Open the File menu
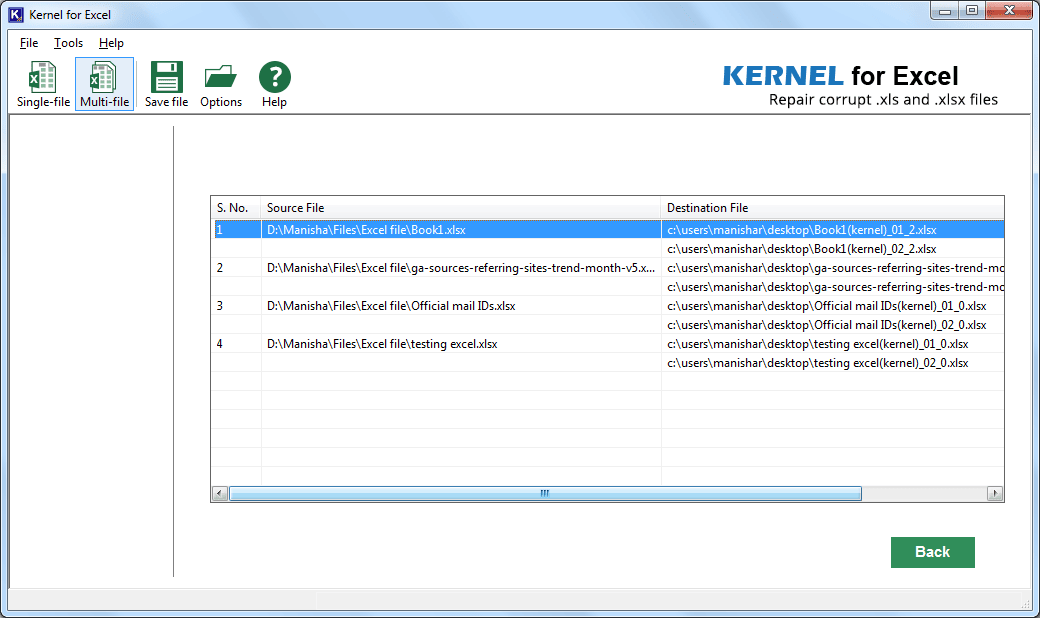The width and height of the screenshot is (1040, 618). (29, 43)
